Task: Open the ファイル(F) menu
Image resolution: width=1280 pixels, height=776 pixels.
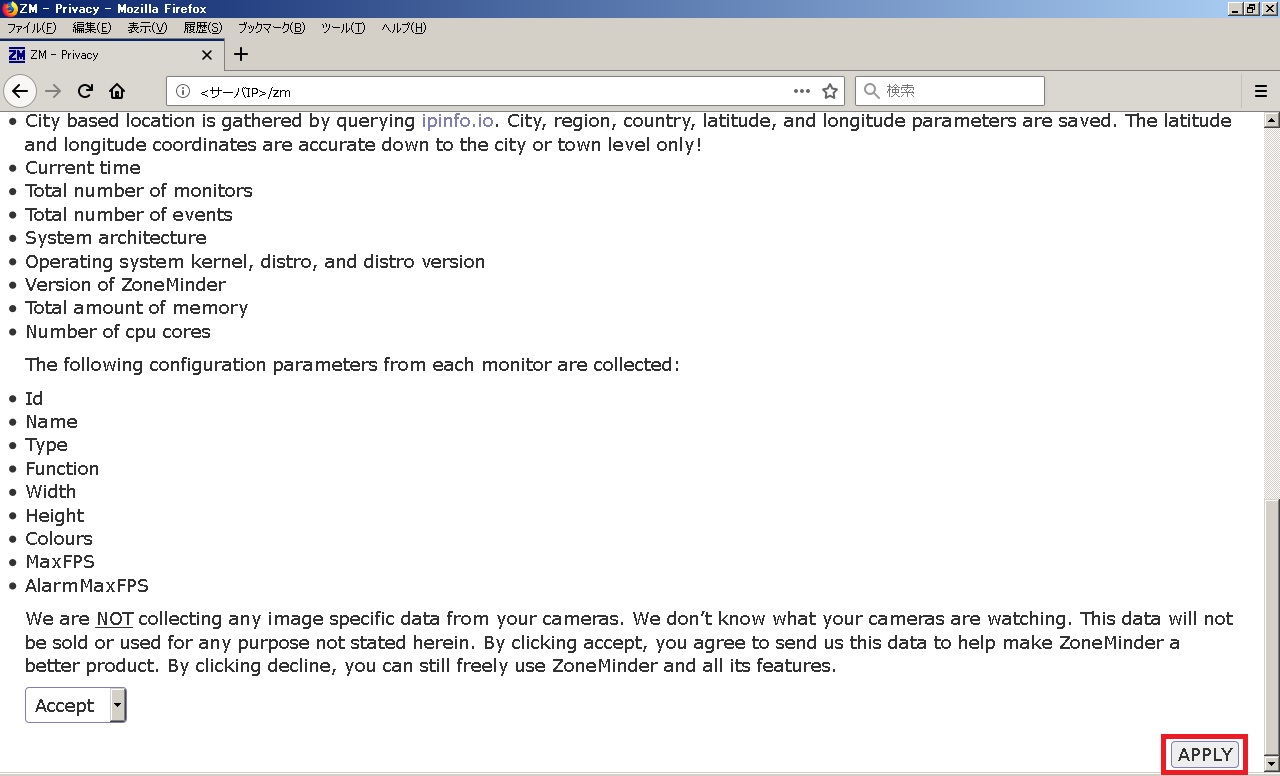Action: pyautogui.click(x=32, y=28)
